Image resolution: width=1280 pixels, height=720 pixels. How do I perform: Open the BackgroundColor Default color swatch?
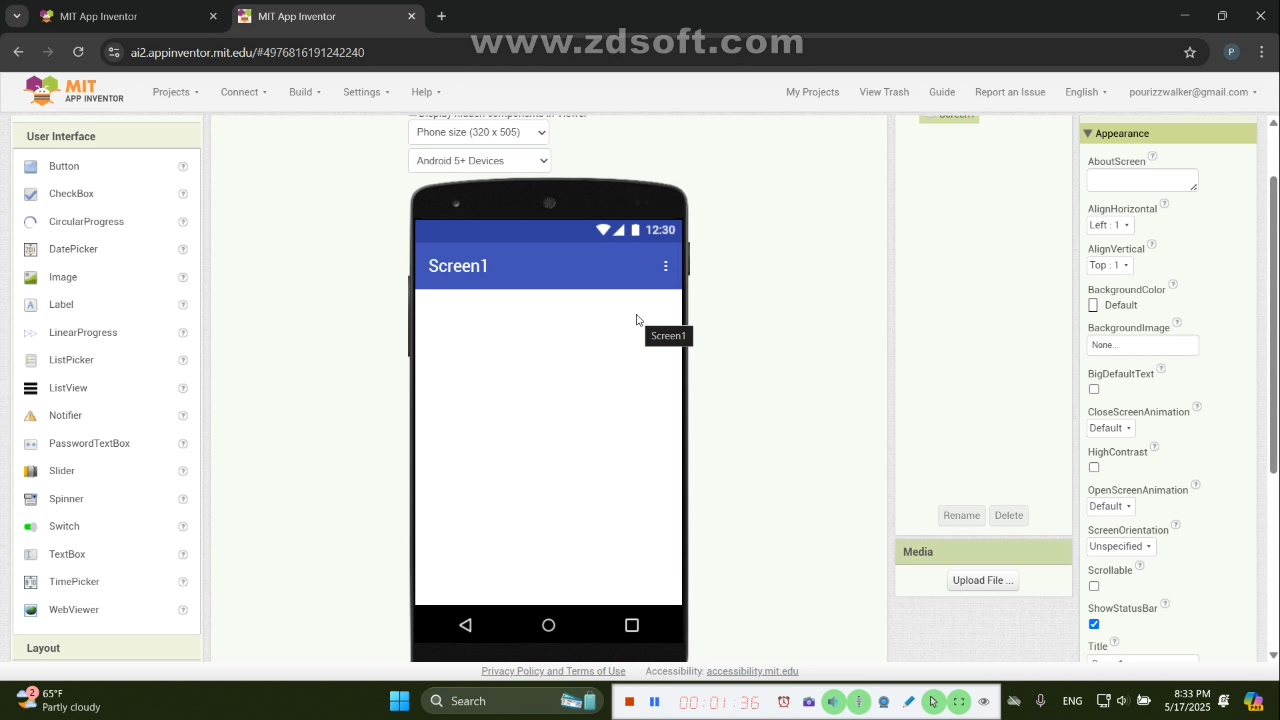pos(1093,306)
